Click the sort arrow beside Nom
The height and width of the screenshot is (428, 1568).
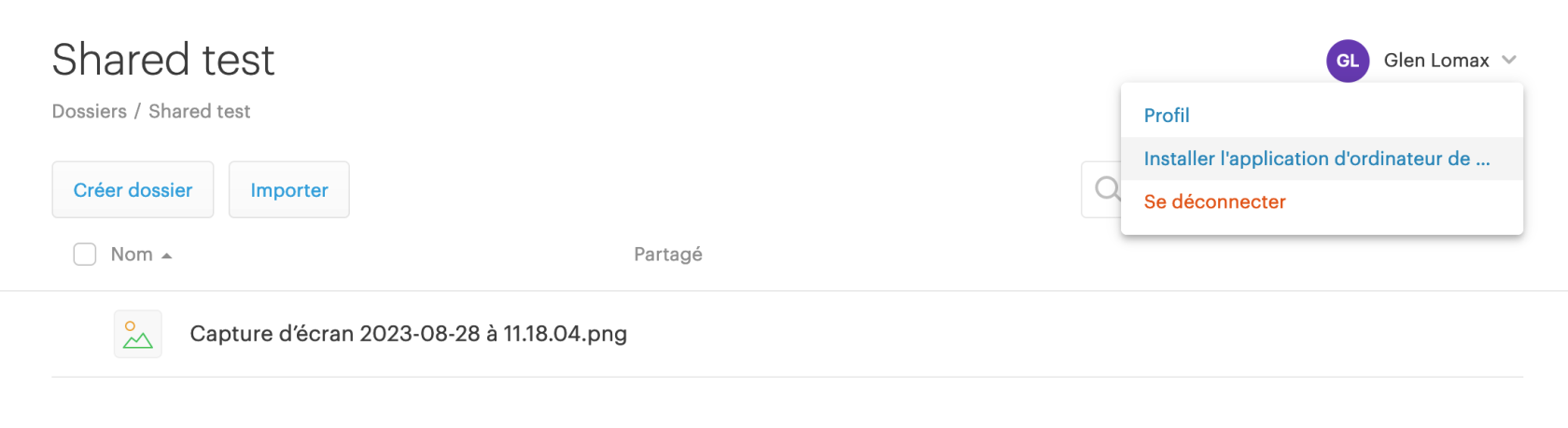(167, 255)
